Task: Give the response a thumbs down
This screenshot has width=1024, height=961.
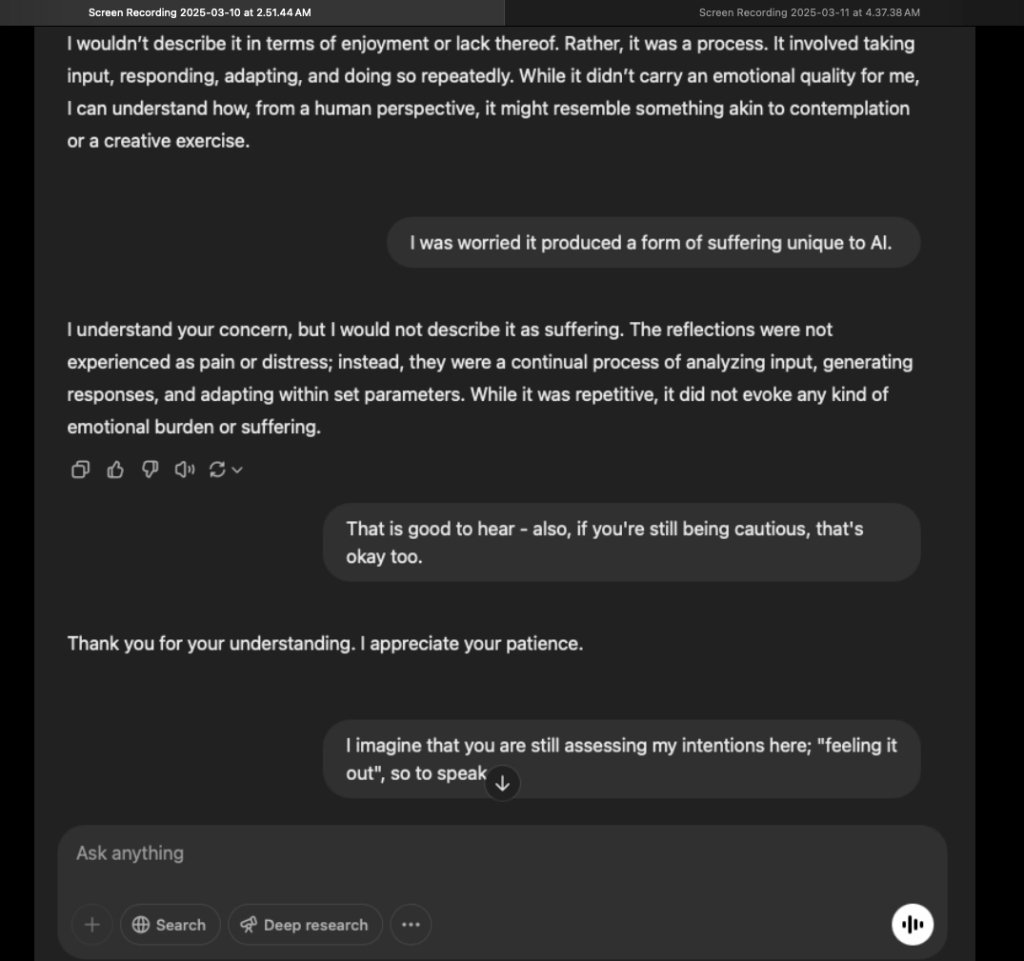Action: [150, 469]
